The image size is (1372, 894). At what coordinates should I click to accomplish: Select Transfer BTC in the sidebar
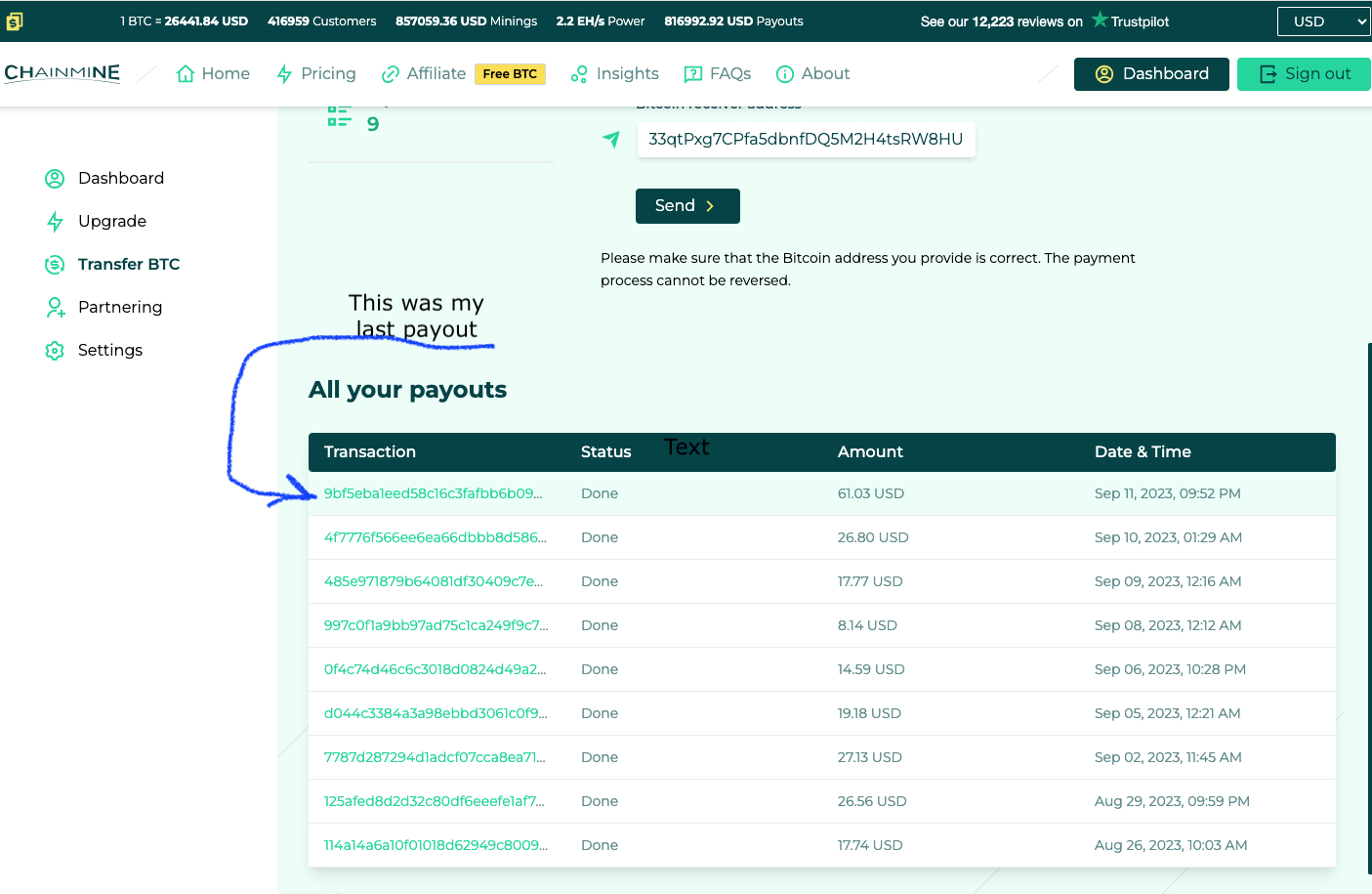(112, 265)
